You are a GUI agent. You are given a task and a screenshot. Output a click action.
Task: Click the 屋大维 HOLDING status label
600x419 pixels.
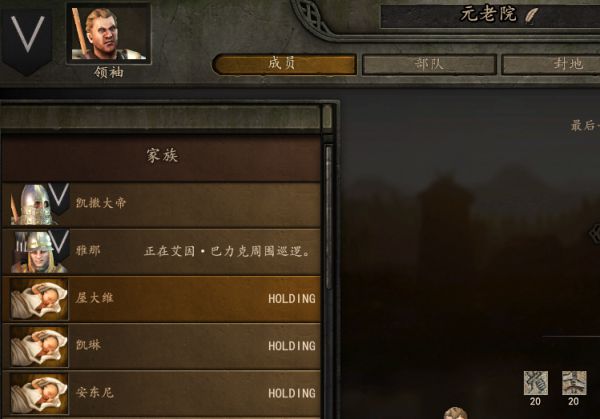[x=292, y=299]
